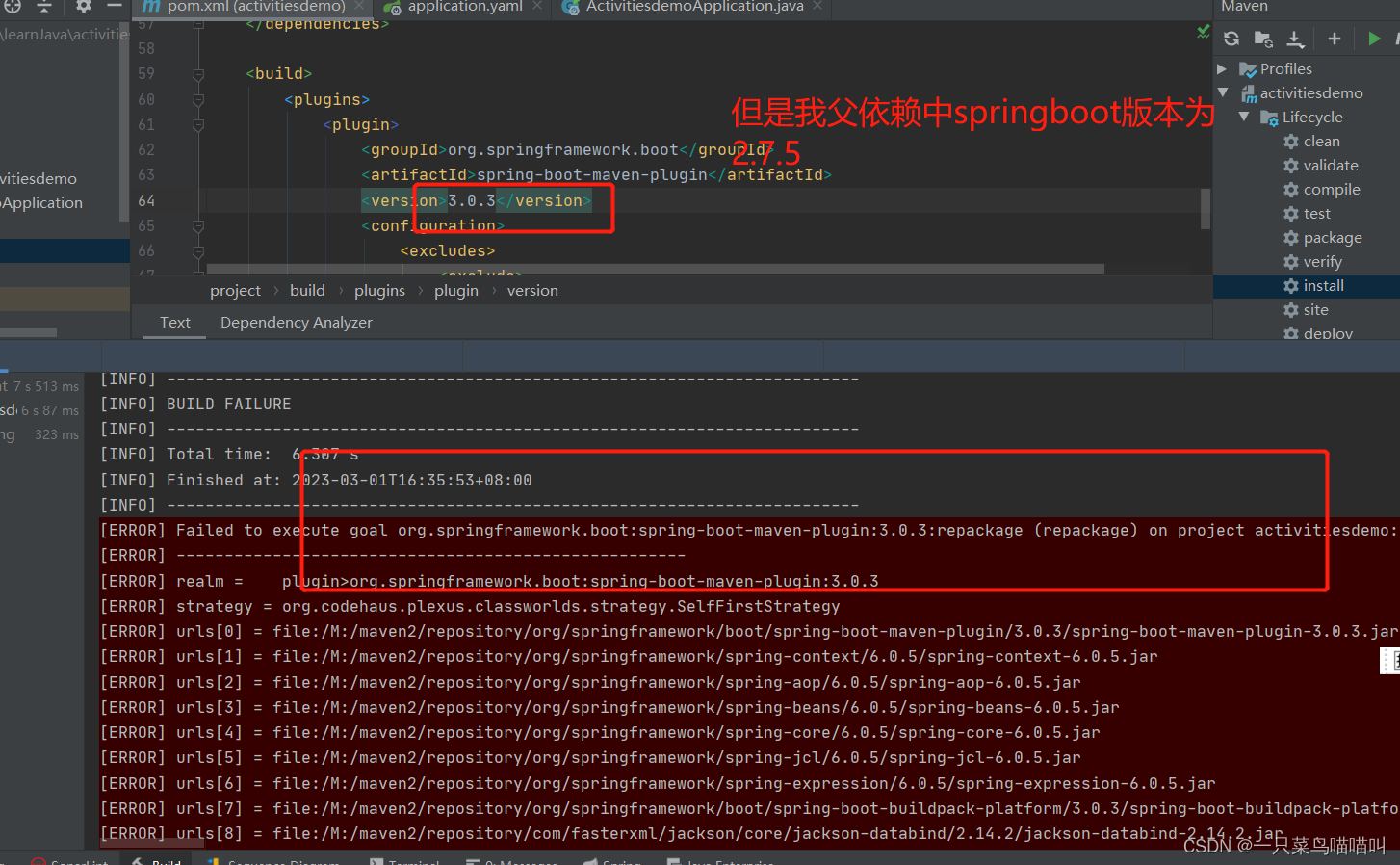The width and height of the screenshot is (1400, 865).
Task: Select the test lifecycle goal
Action: [1316, 214]
